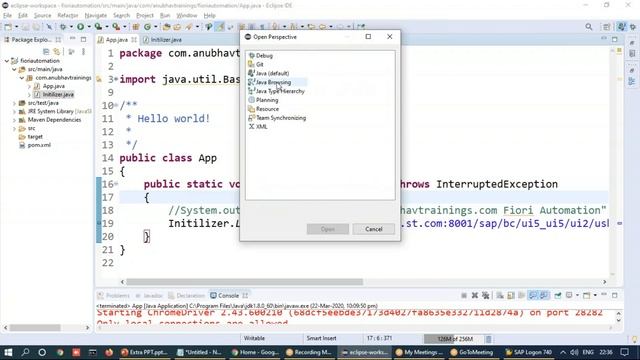Screen dimensions: 640x360
Task: Click Cancel in Open Perspective dialog
Action: click(x=373, y=229)
